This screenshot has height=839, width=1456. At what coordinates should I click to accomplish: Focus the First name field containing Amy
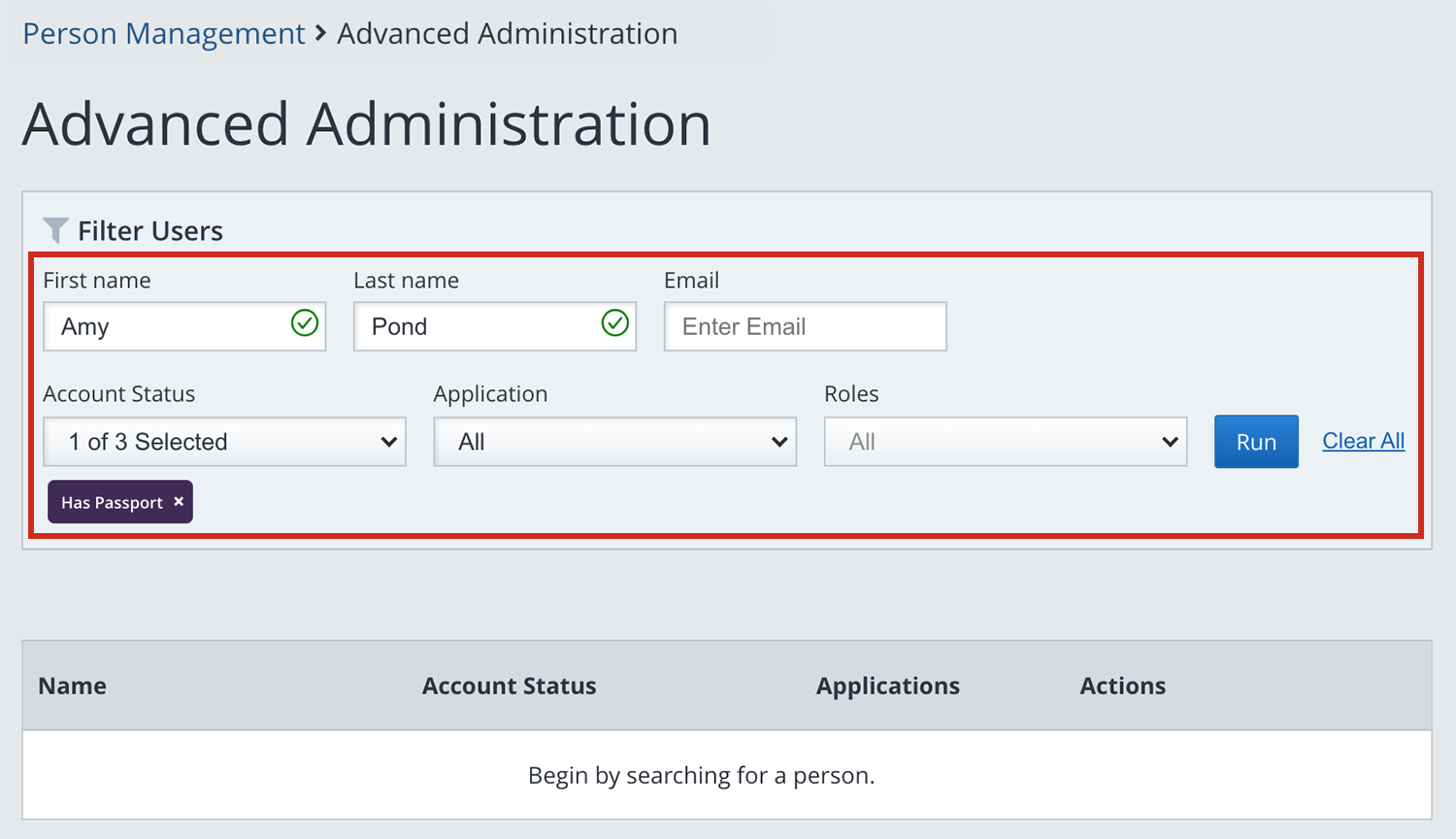pos(165,326)
